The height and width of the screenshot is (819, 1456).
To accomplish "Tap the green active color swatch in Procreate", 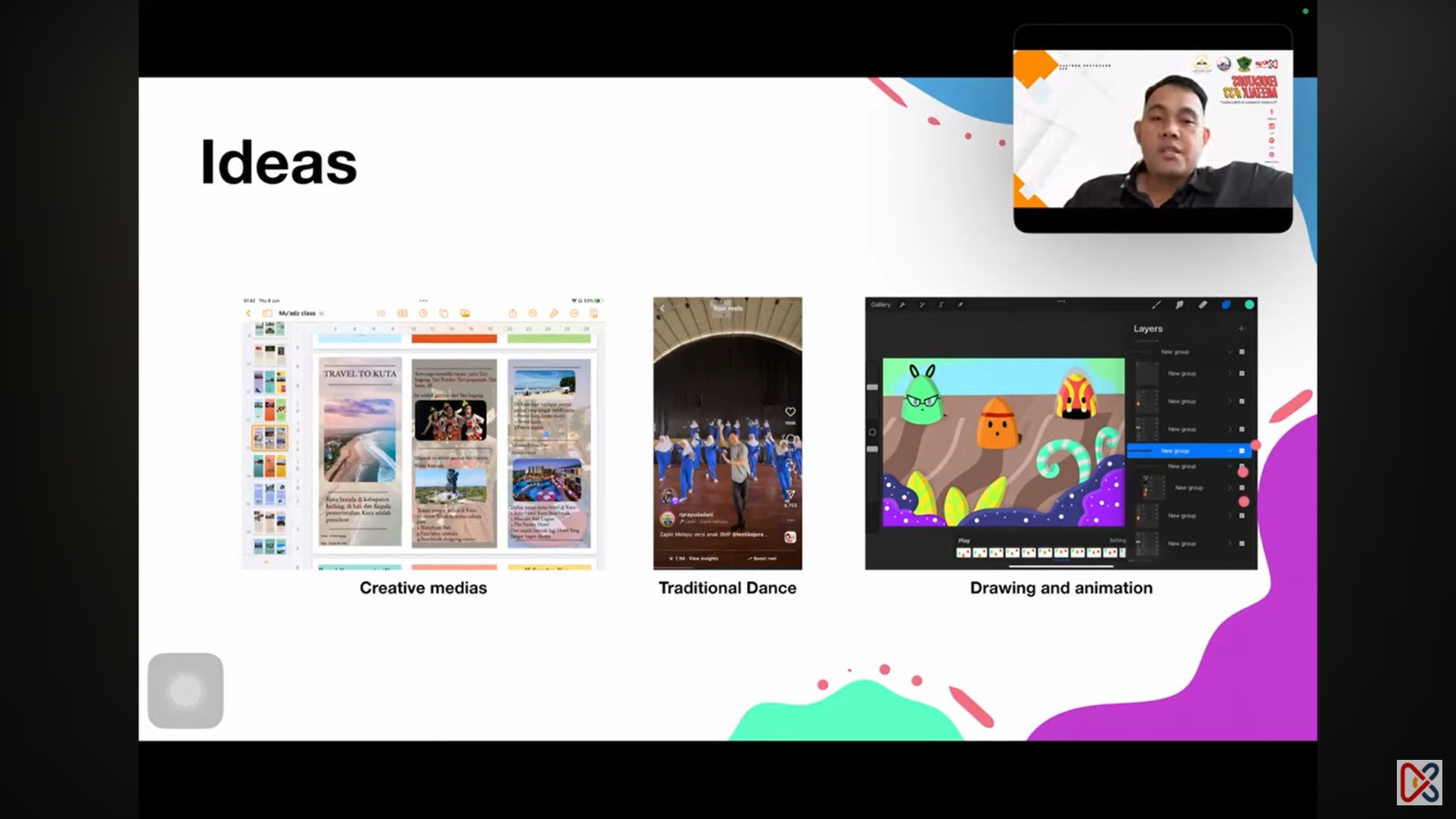I will [x=1249, y=305].
